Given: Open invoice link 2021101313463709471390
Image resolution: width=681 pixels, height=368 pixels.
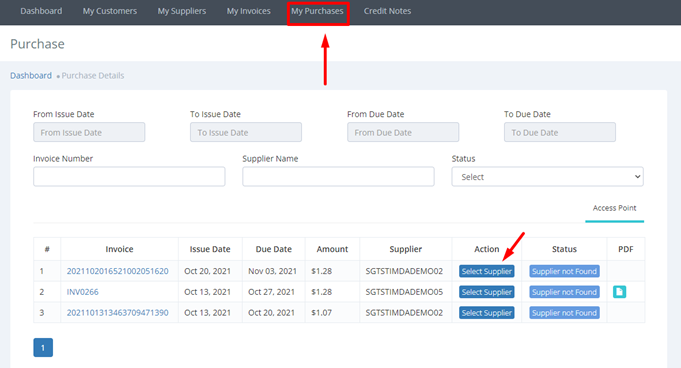Looking at the screenshot, I should (117, 313).
